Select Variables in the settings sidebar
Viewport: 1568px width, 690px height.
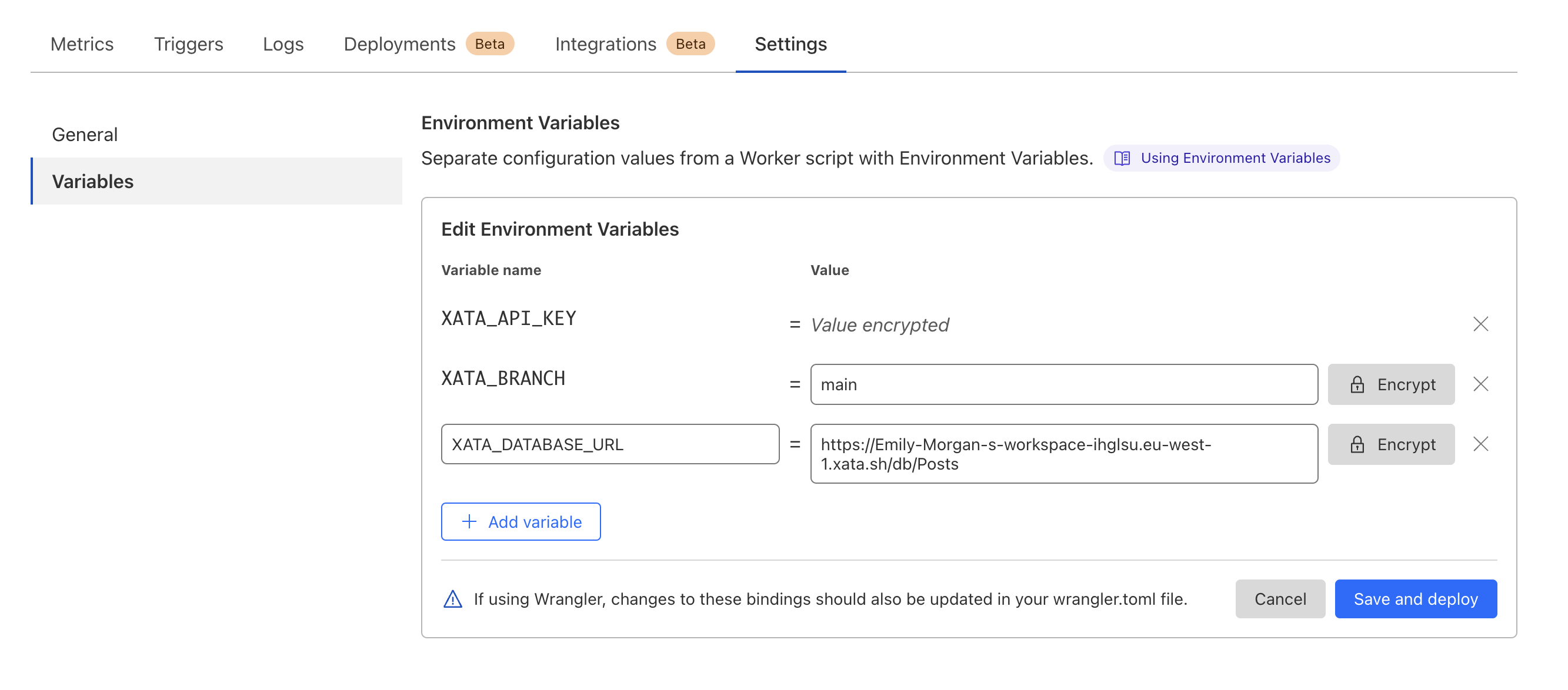pyautogui.click(x=216, y=180)
